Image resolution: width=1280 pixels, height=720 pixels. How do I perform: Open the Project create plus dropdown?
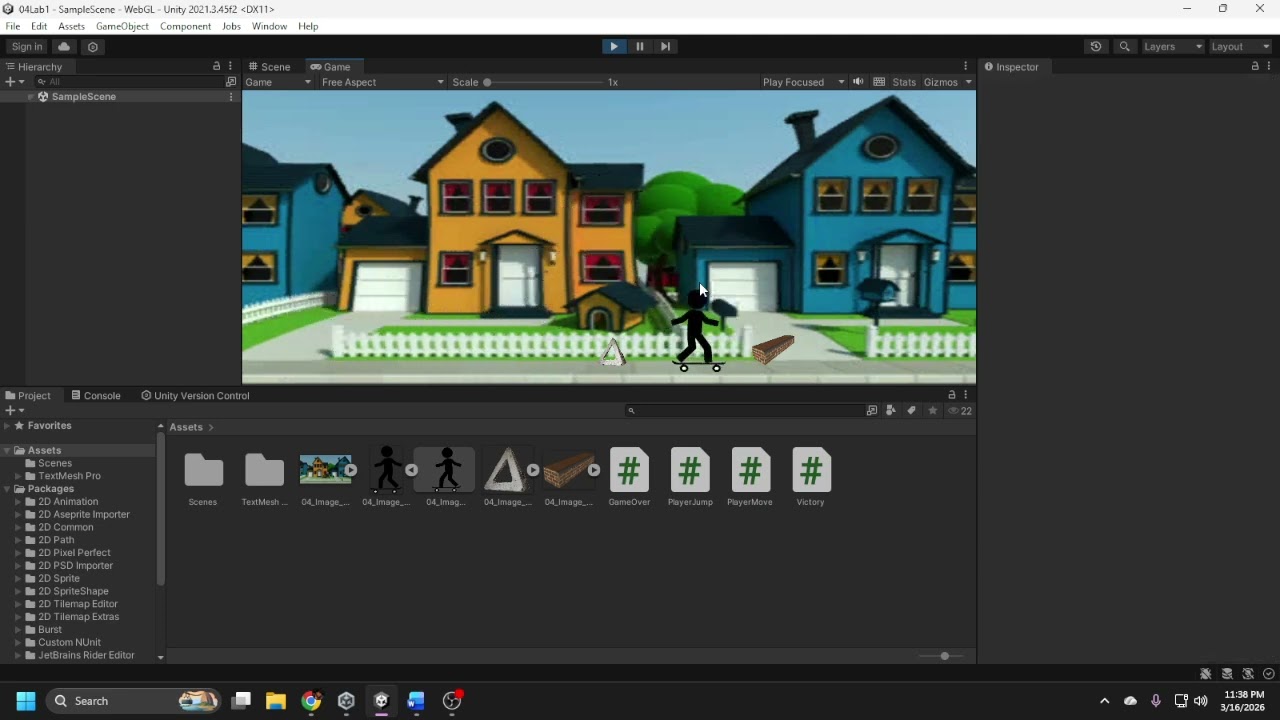click(x=14, y=410)
